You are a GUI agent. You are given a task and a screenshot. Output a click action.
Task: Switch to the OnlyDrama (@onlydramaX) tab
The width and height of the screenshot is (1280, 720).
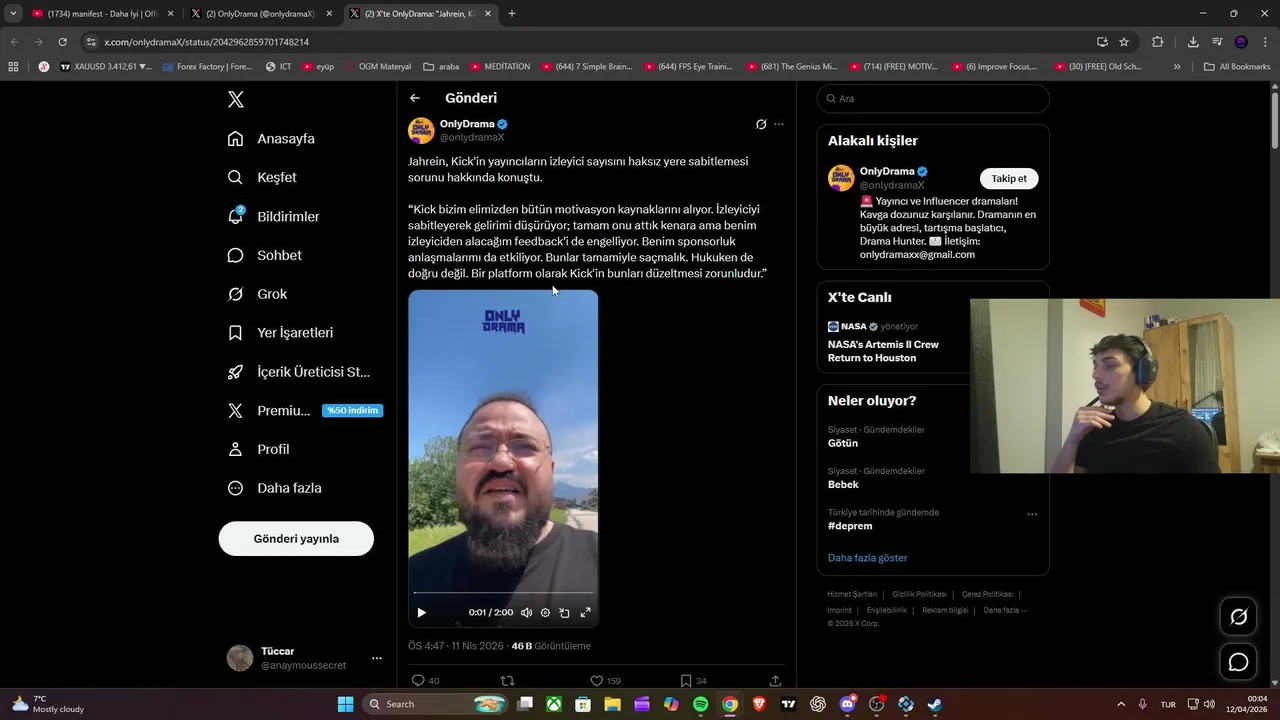click(260, 14)
